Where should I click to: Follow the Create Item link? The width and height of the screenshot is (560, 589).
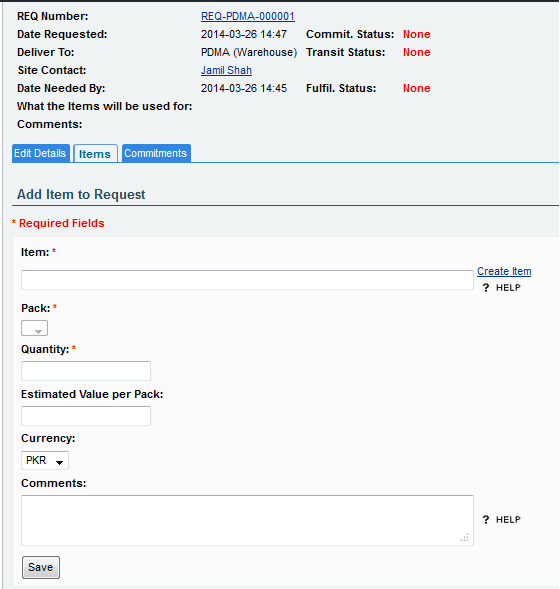(x=504, y=271)
